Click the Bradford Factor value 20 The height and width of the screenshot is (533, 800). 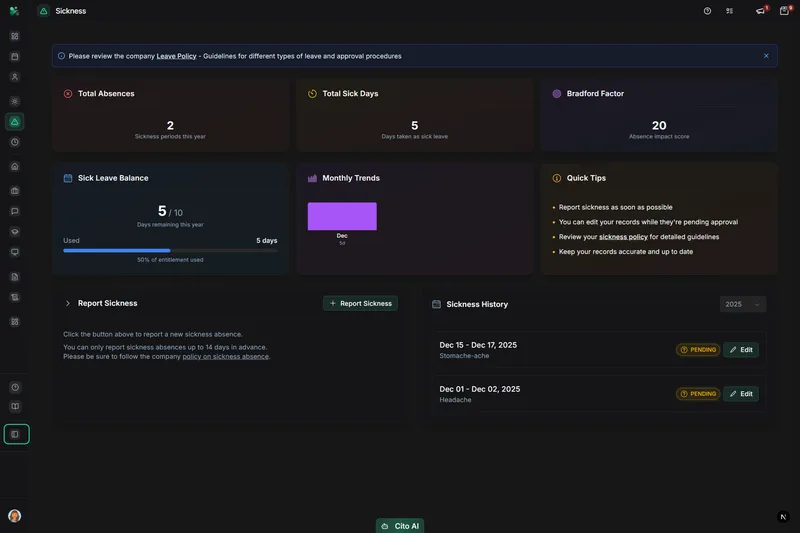(659, 125)
